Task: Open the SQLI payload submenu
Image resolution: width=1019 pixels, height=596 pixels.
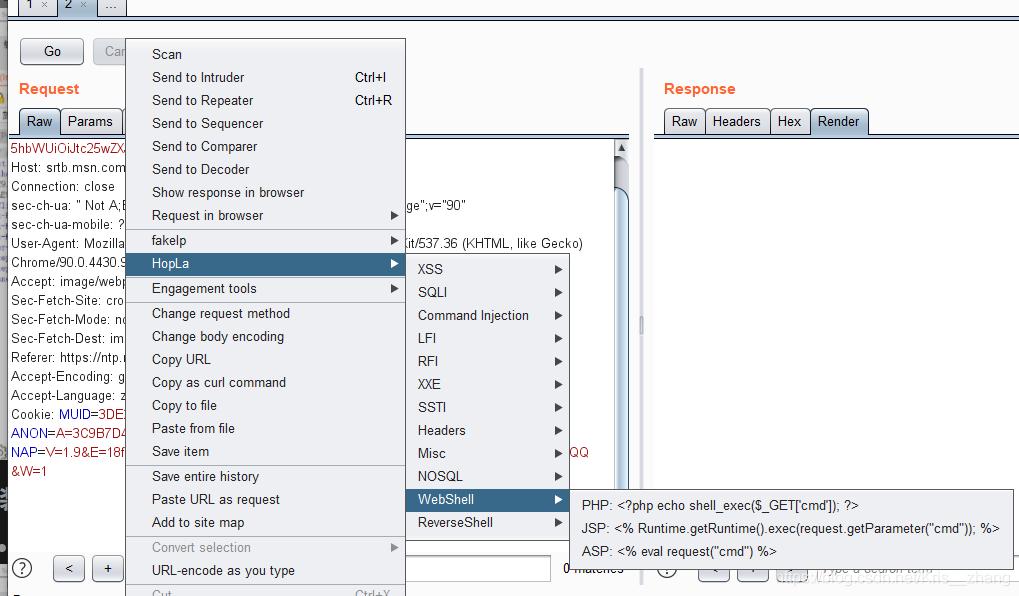Action: (x=487, y=292)
